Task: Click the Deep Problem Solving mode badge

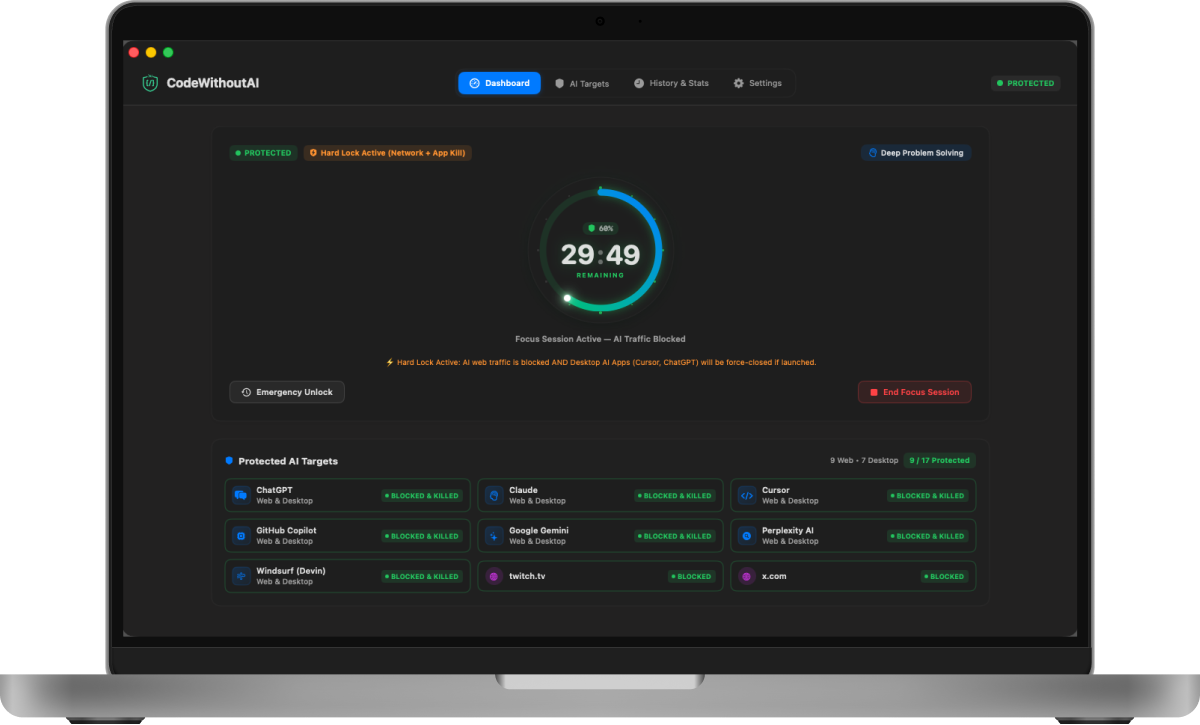Action: pos(916,153)
